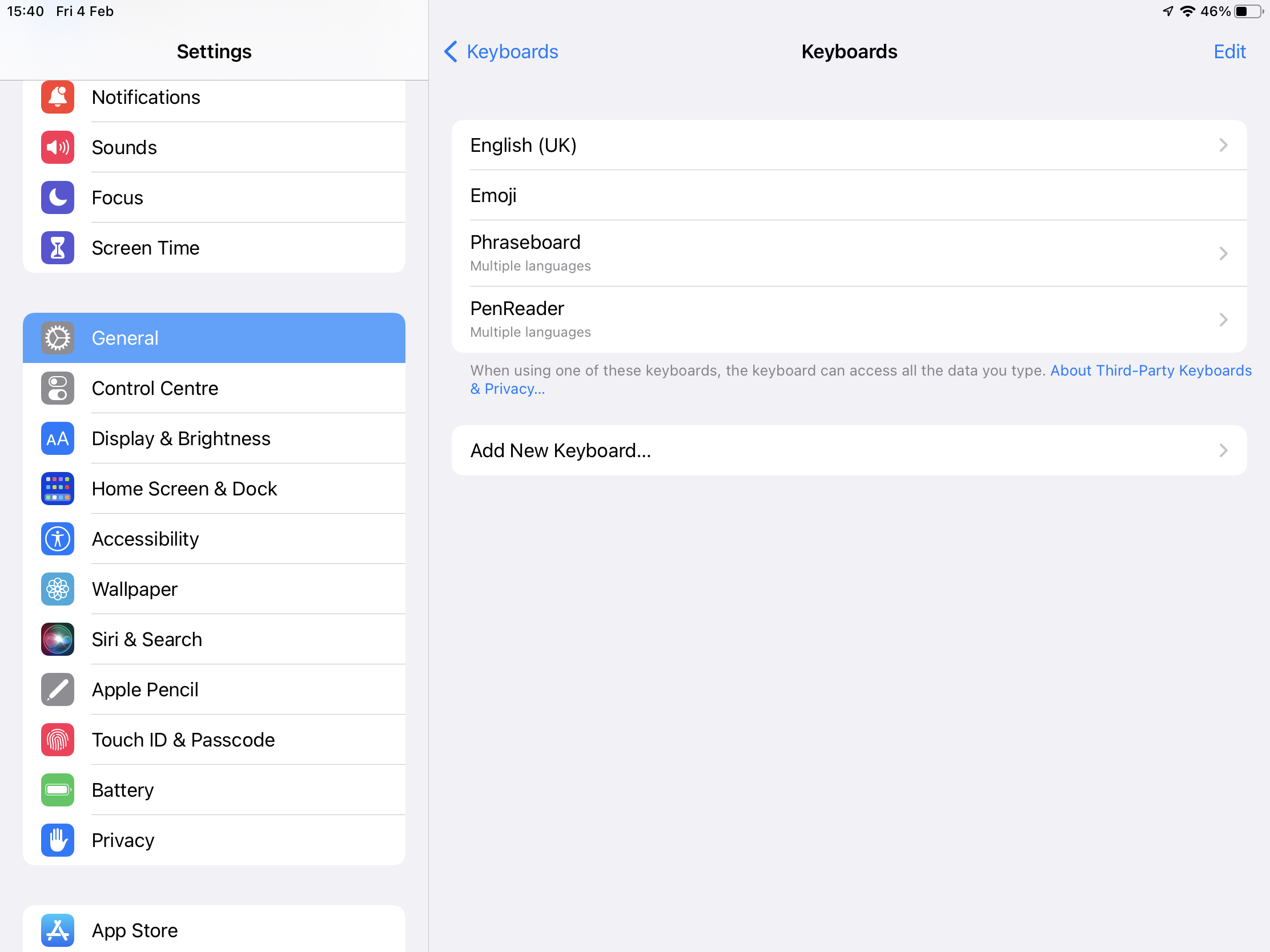Open Accessibility settings
Image resolution: width=1270 pixels, height=952 pixels.
214,539
